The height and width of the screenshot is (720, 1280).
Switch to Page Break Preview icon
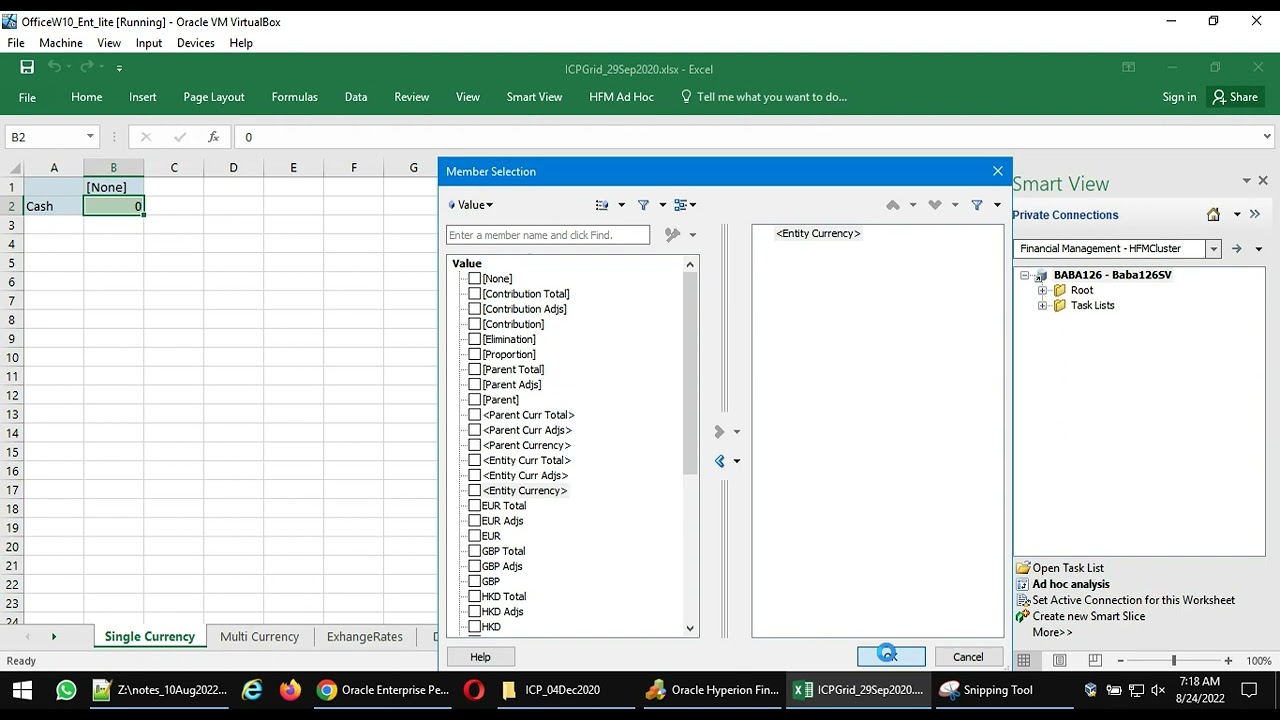pyautogui.click(x=1094, y=661)
